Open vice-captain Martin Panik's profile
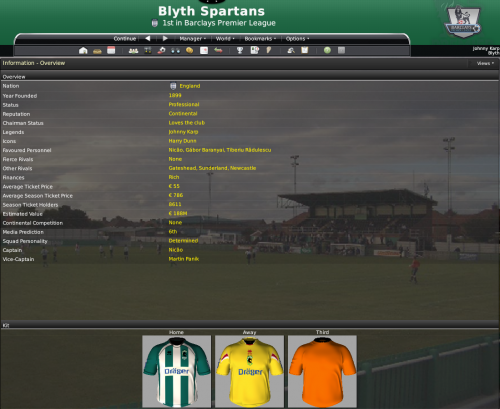The image size is (500, 409). point(184,259)
